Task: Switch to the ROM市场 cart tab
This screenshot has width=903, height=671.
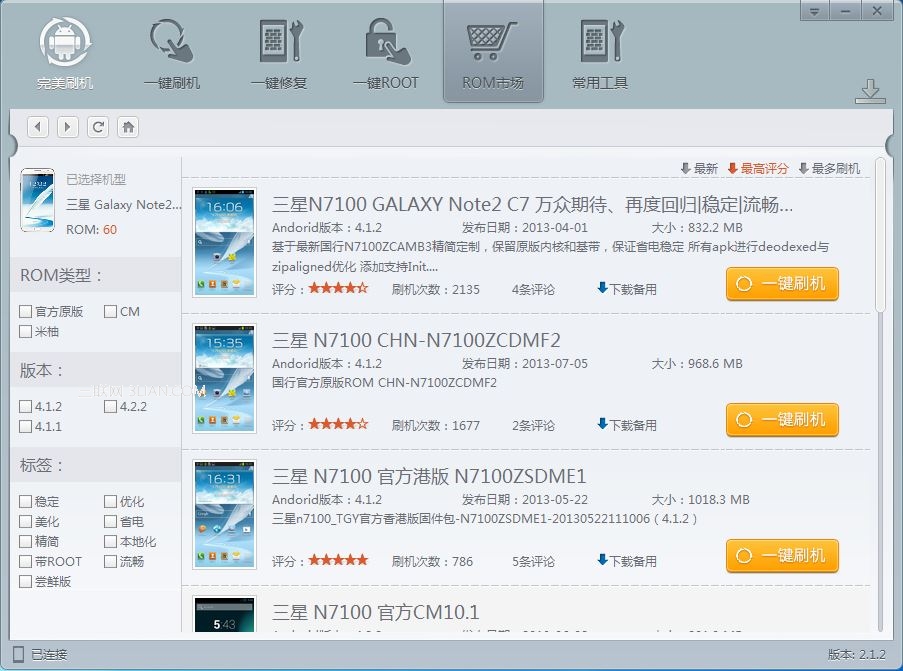Action: click(493, 53)
